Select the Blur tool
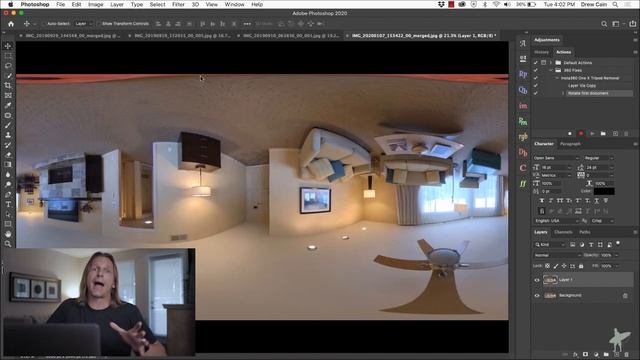The height and width of the screenshot is (360, 640). point(8,175)
